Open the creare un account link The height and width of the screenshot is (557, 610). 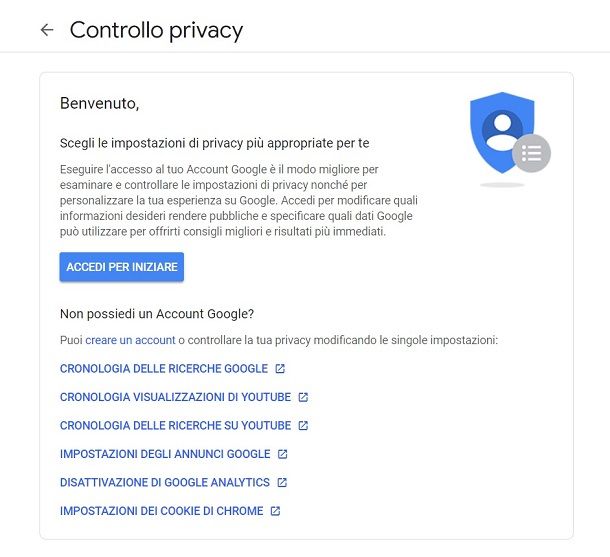tap(130, 340)
